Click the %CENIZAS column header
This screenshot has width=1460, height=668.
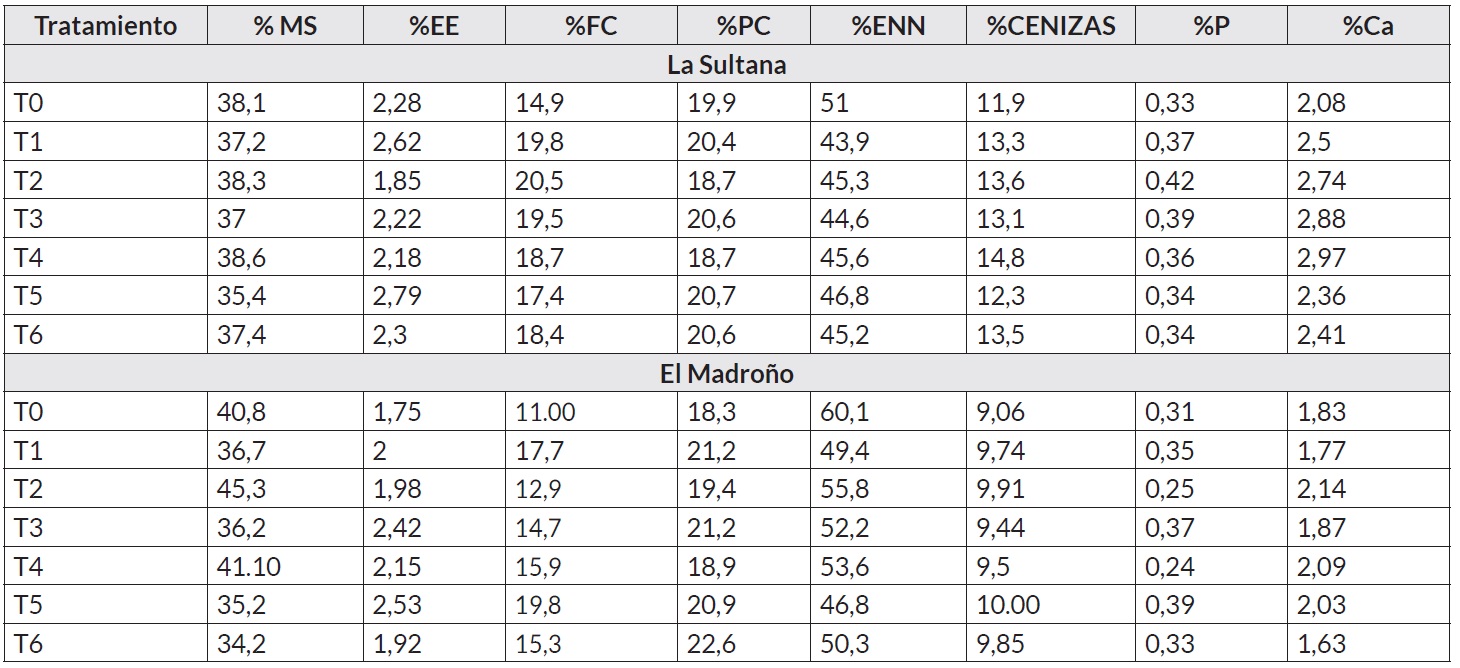click(x=1050, y=26)
